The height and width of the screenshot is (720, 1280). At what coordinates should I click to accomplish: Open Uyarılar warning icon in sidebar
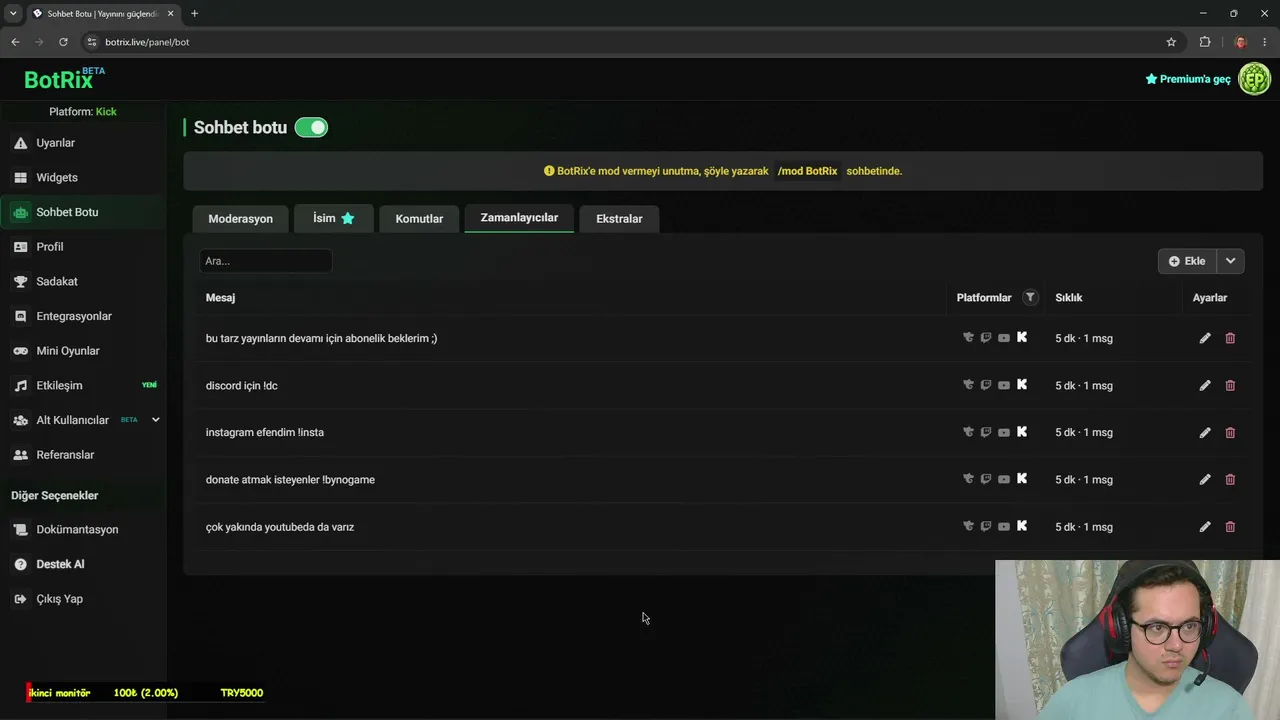20,143
